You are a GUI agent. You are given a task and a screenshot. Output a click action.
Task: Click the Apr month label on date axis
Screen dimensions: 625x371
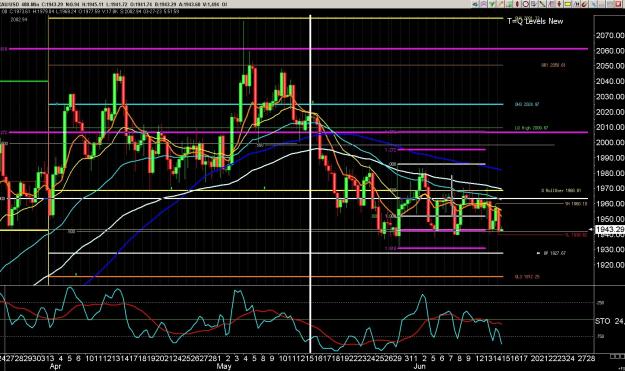tap(55, 366)
